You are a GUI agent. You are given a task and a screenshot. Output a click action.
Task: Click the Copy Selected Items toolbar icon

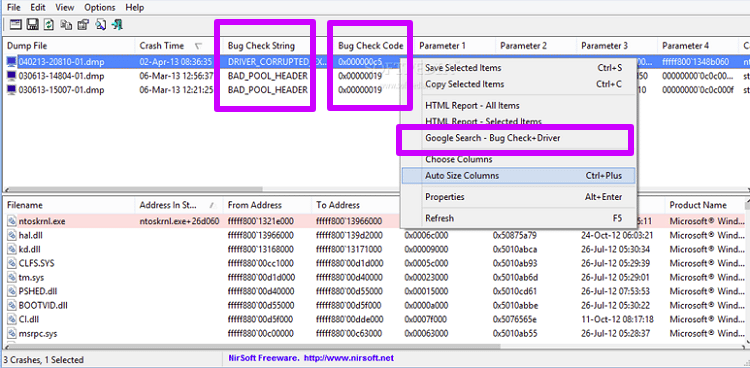(x=66, y=24)
